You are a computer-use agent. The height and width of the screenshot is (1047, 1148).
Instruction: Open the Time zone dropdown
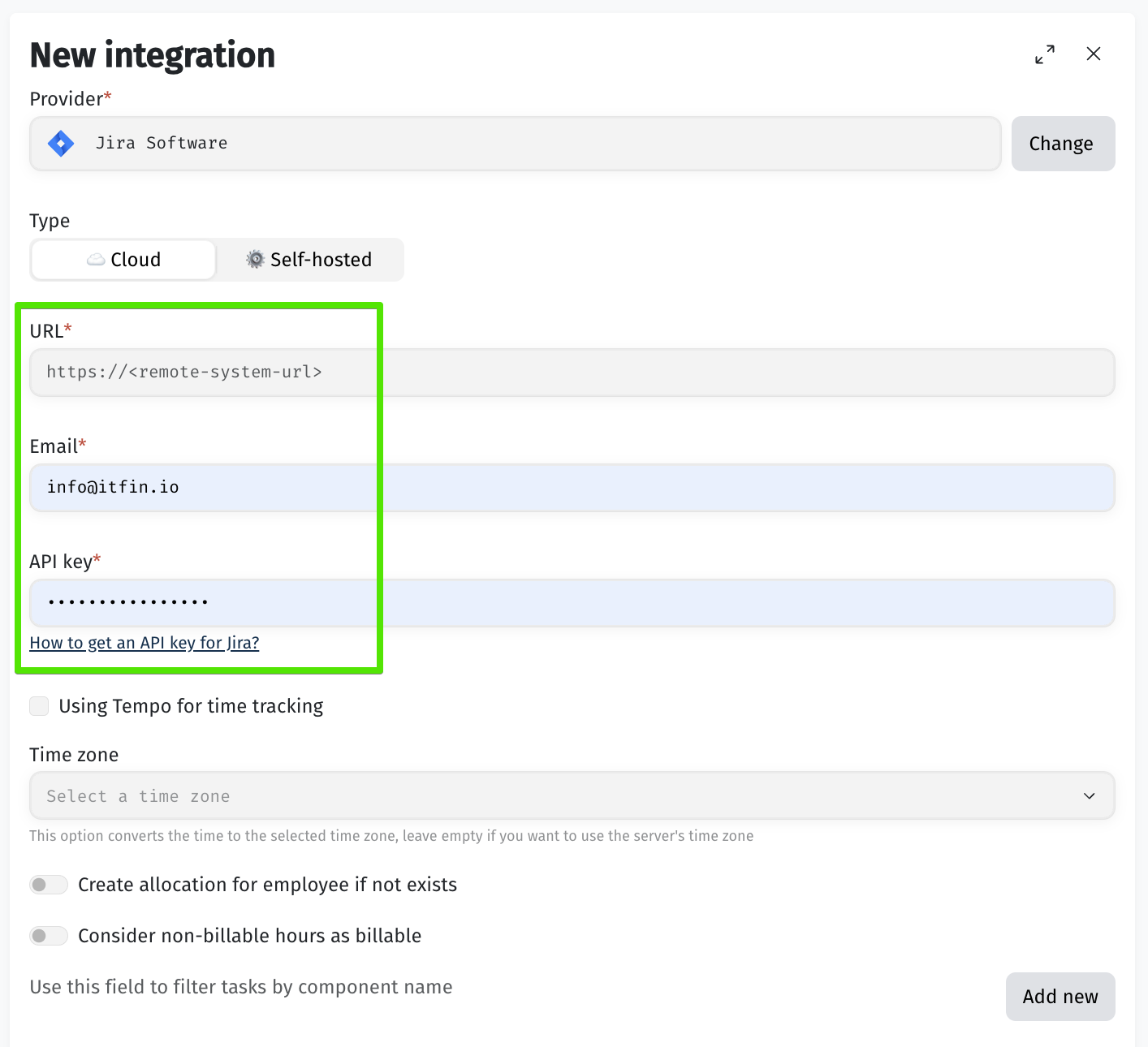point(572,795)
